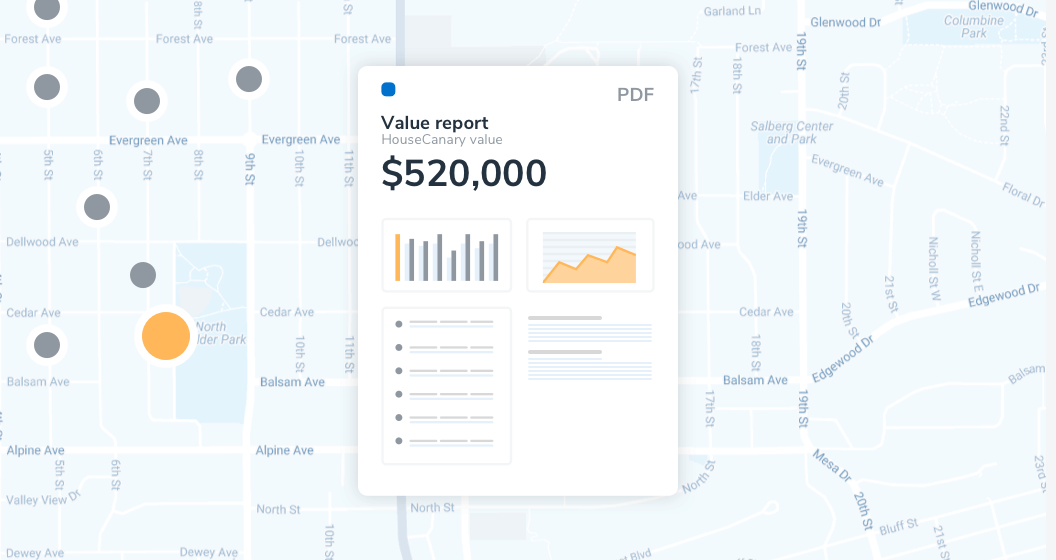Select the gray map marker on 9th St

(249, 79)
